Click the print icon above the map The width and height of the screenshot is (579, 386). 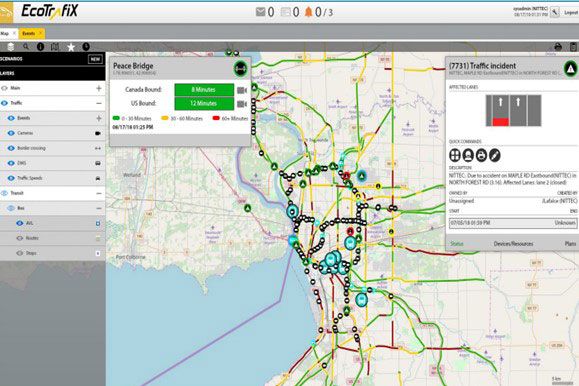(558, 47)
